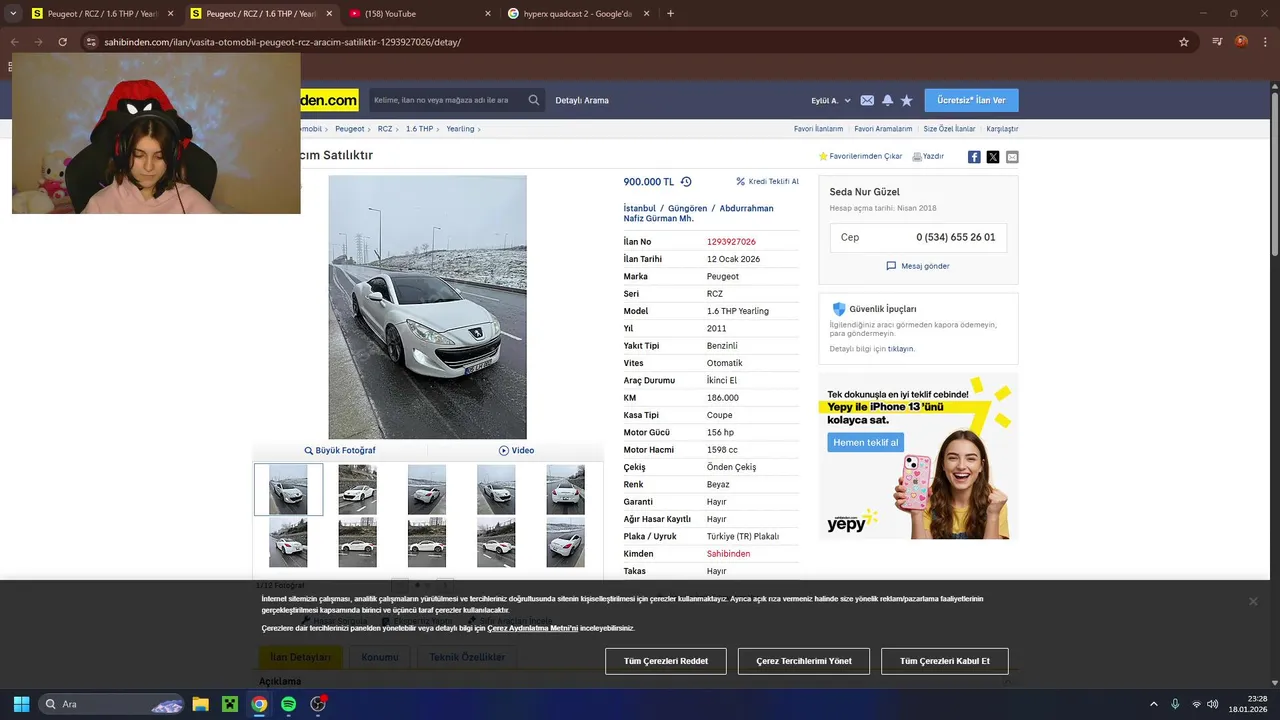The image size is (1280, 720).
Task: Go back using browser back arrow
Action: (15, 42)
